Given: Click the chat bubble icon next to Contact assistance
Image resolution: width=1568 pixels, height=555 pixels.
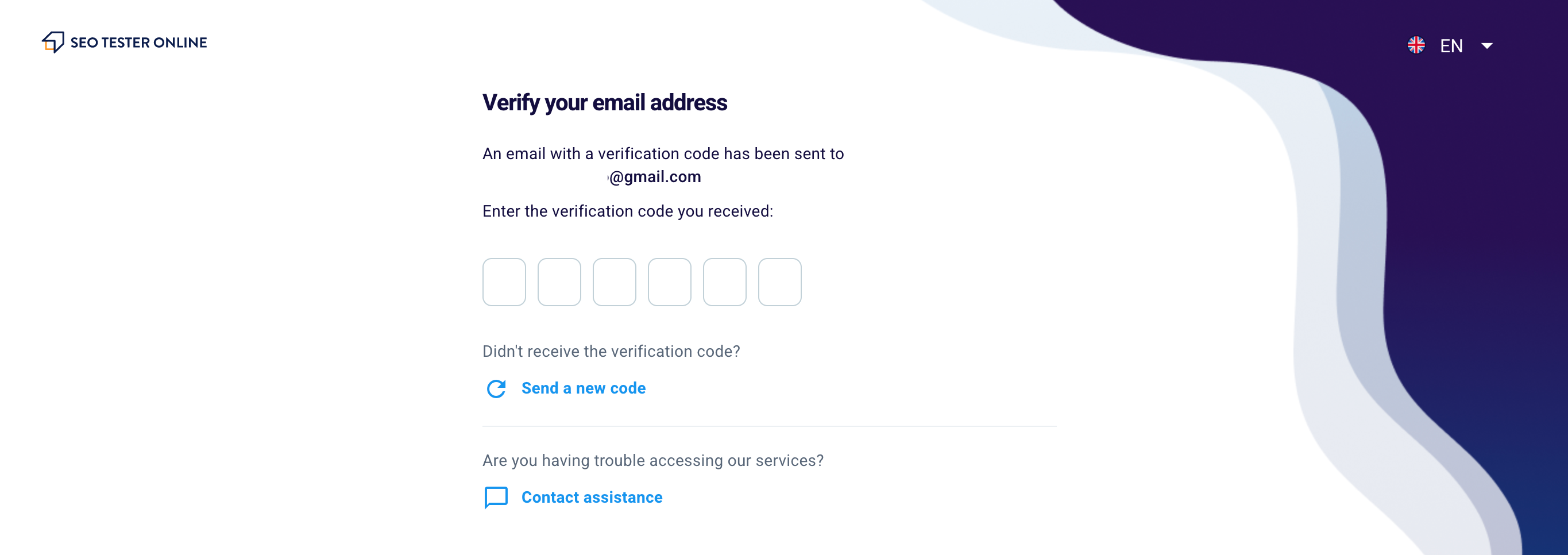Looking at the screenshot, I should coord(496,498).
